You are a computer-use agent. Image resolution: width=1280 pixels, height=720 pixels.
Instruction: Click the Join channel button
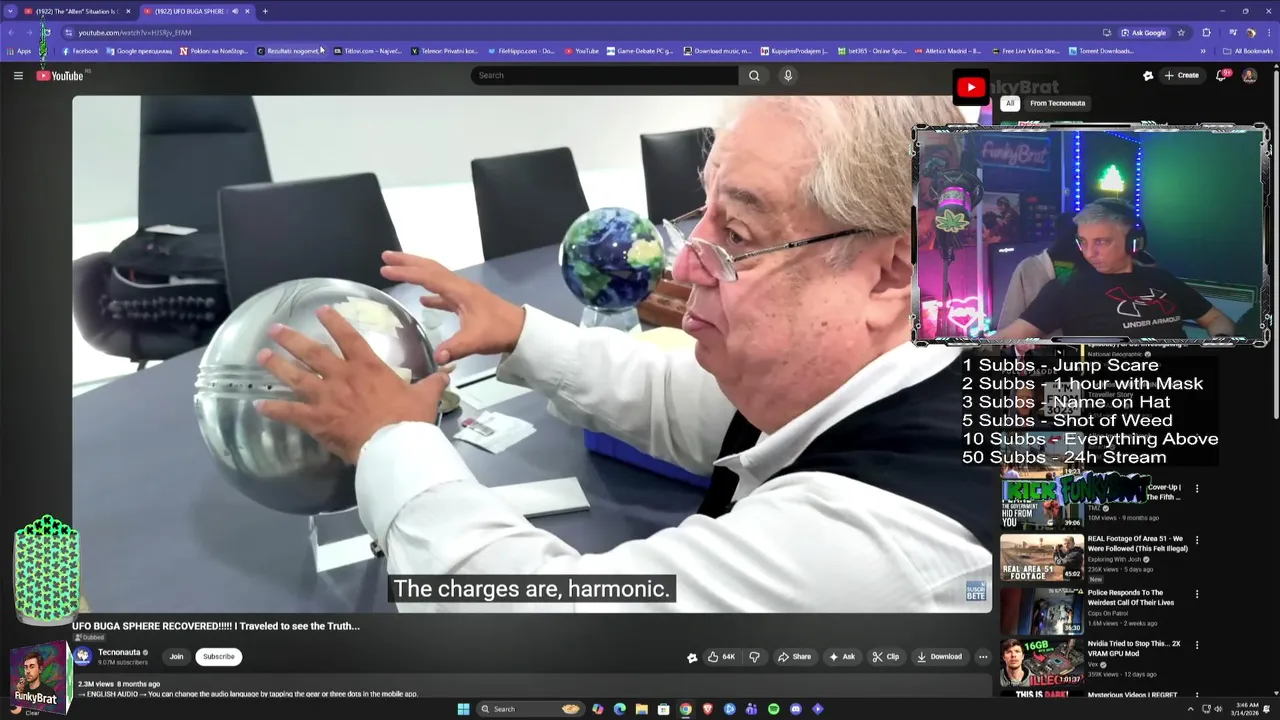(x=176, y=657)
